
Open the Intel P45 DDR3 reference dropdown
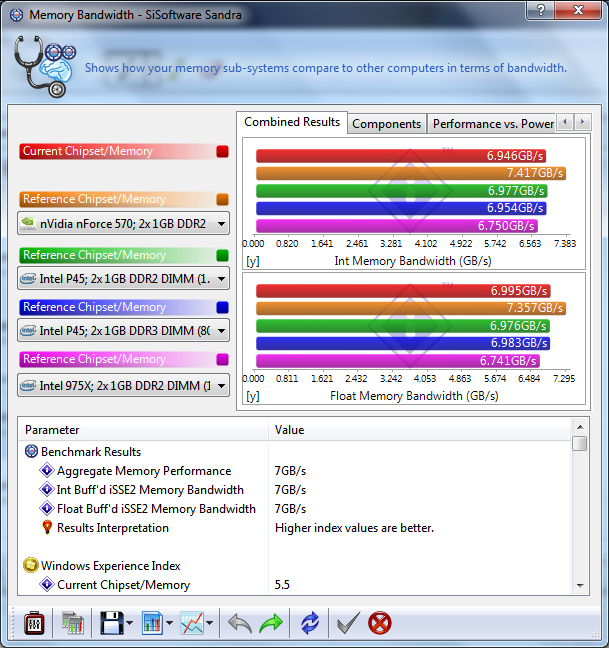123,330
